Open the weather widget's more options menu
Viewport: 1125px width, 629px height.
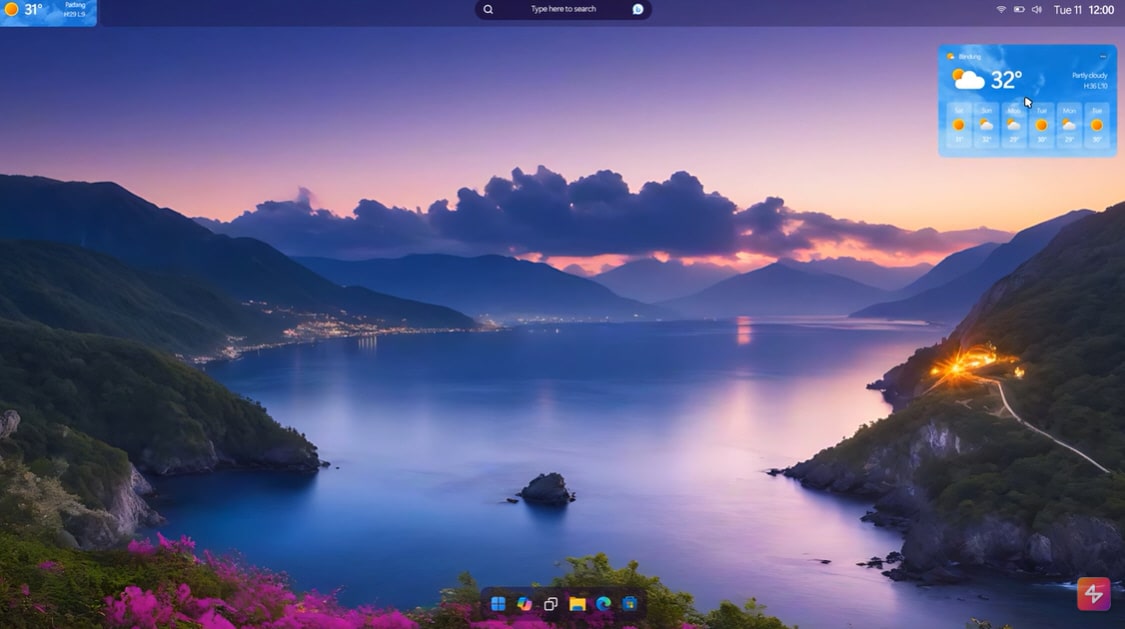(1104, 55)
